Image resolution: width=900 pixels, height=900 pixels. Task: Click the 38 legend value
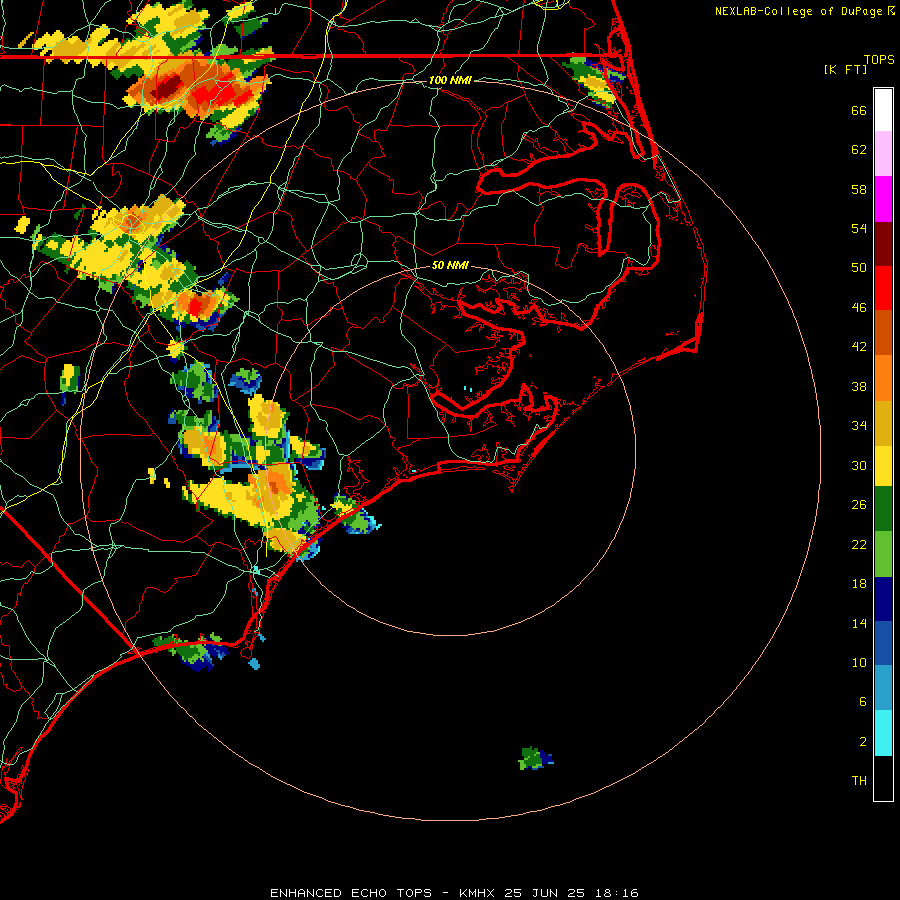tap(859, 386)
